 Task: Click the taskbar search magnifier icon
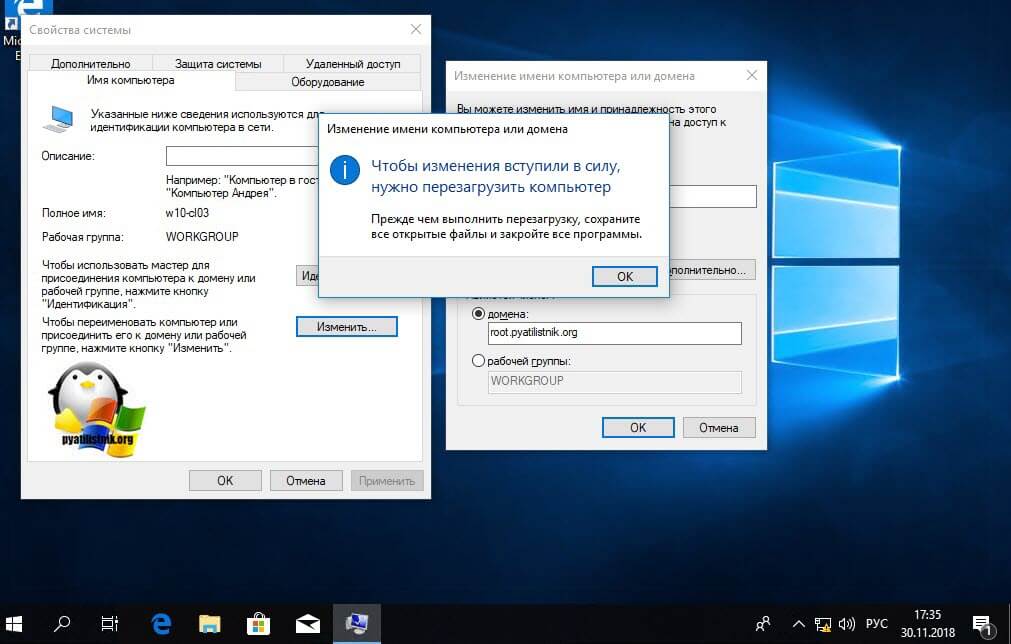(62, 623)
